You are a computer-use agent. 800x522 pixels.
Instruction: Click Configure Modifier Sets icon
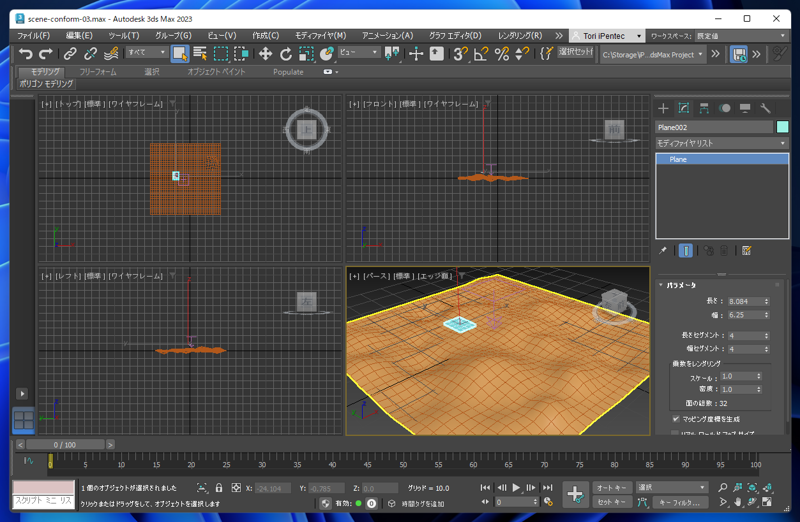(x=746, y=251)
